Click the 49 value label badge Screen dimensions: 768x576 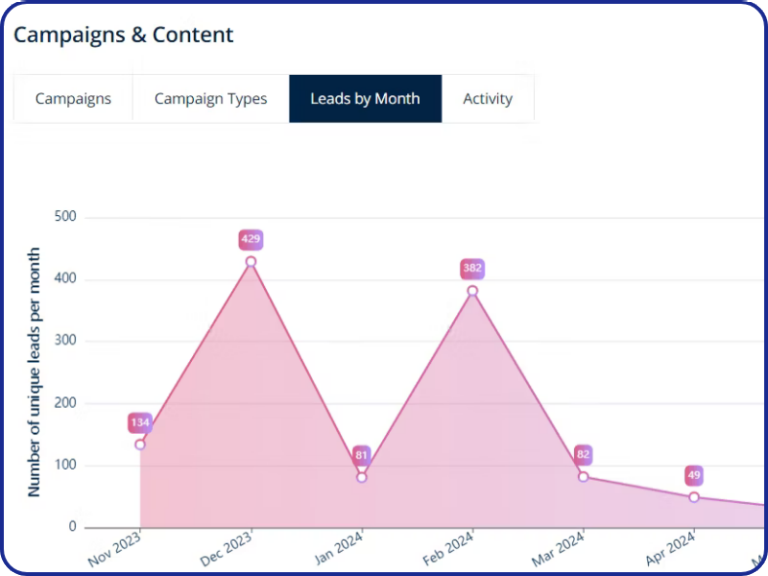(694, 475)
